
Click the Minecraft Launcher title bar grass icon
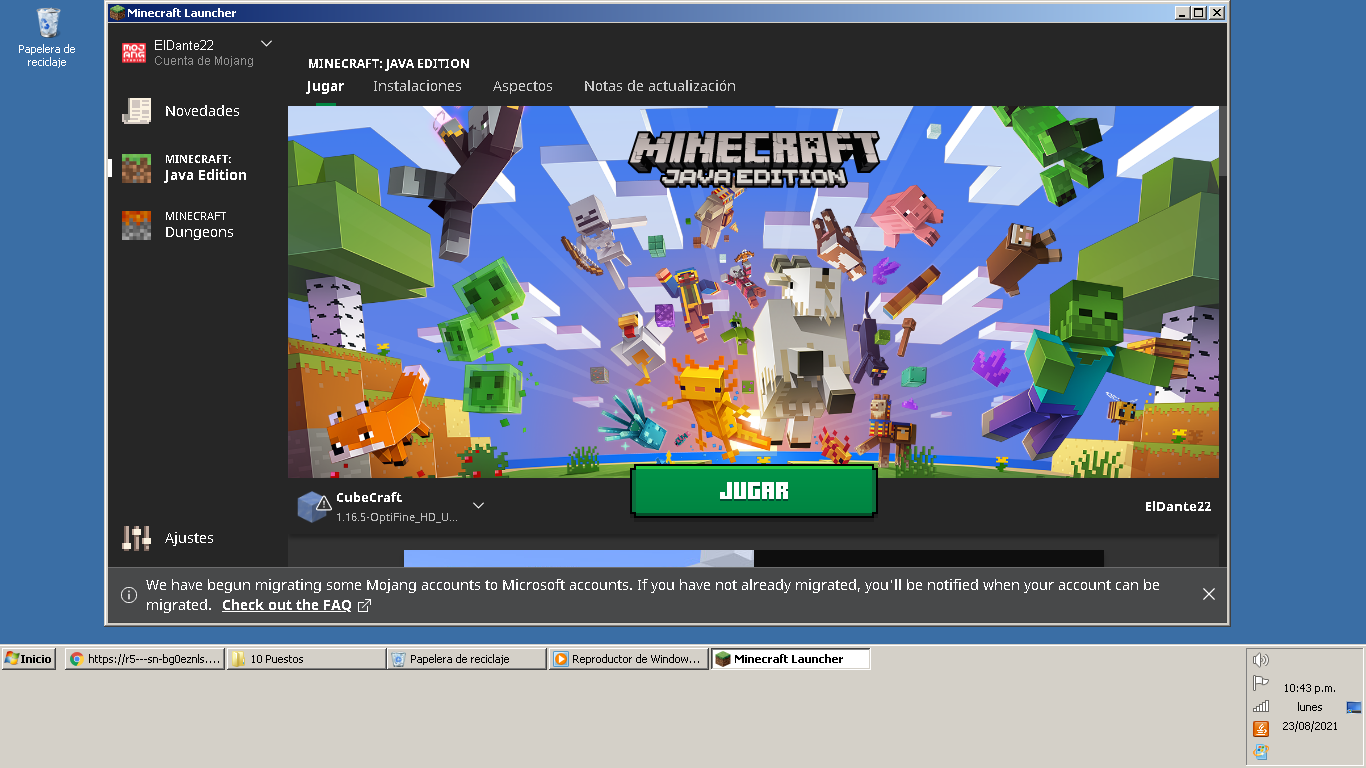(118, 13)
